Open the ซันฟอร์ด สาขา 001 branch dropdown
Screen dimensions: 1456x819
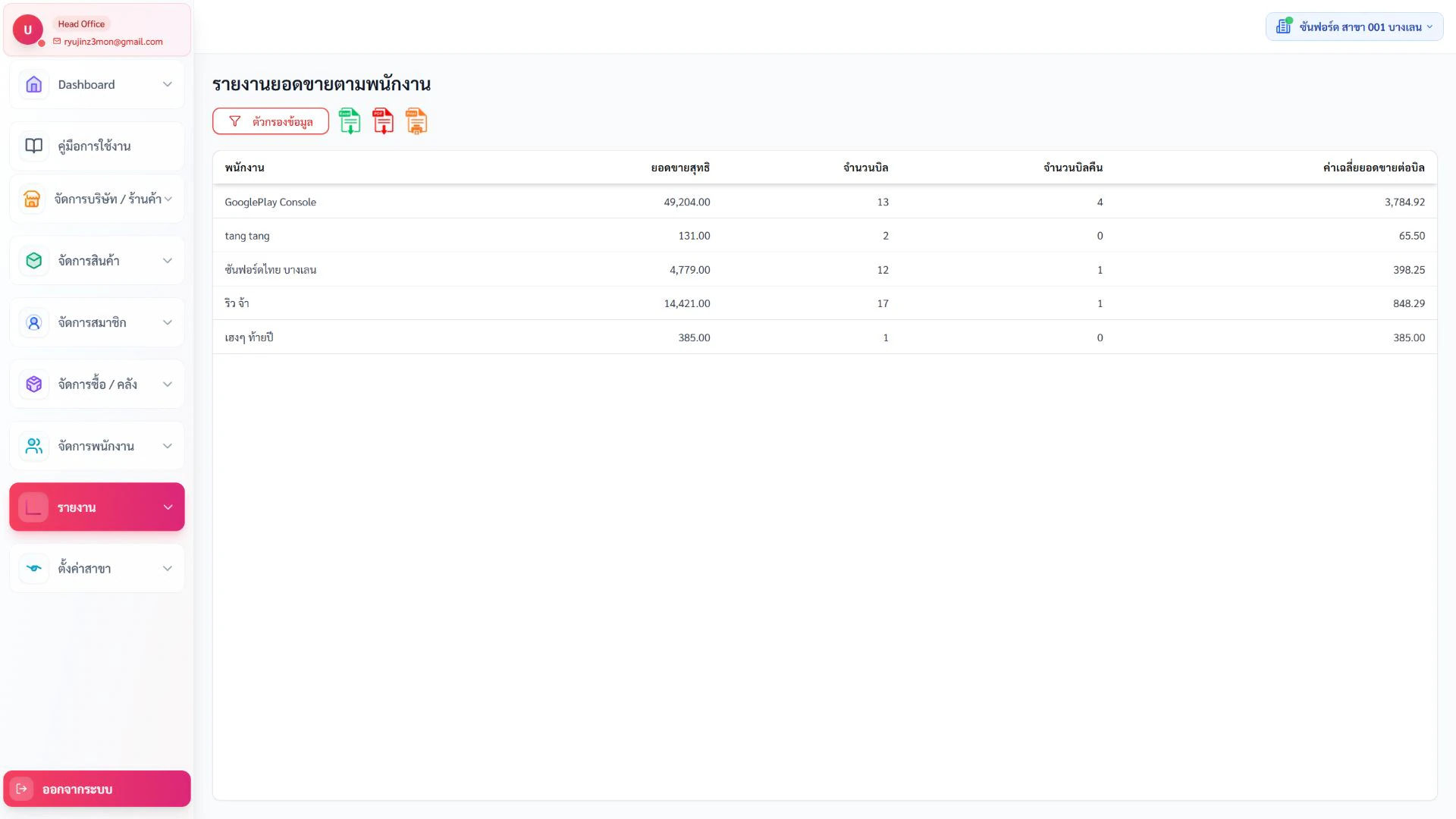pos(1354,27)
